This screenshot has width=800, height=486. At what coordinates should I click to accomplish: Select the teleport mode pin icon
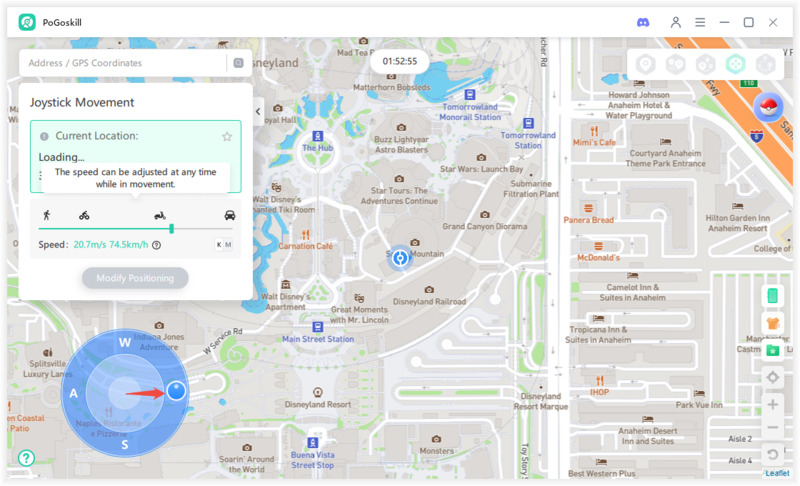(x=646, y=64)
